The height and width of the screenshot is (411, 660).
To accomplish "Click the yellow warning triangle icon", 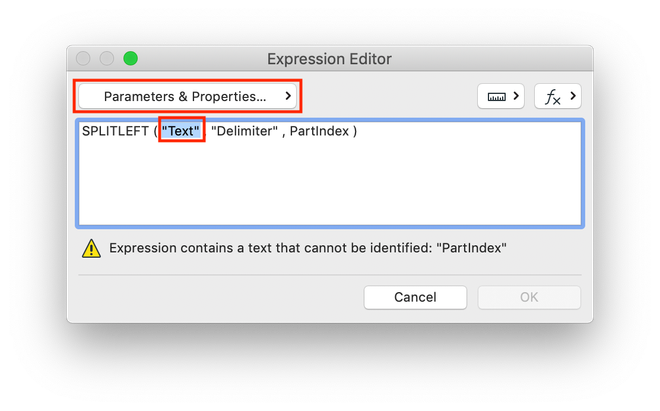I will pyautogui.click(x=91, y=249).
